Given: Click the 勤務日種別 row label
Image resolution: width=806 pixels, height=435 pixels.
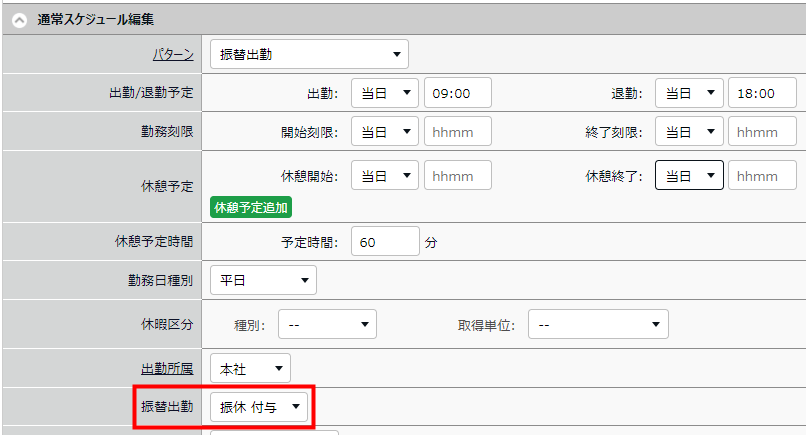Looking at the screenshot, I should click(160, 280).
